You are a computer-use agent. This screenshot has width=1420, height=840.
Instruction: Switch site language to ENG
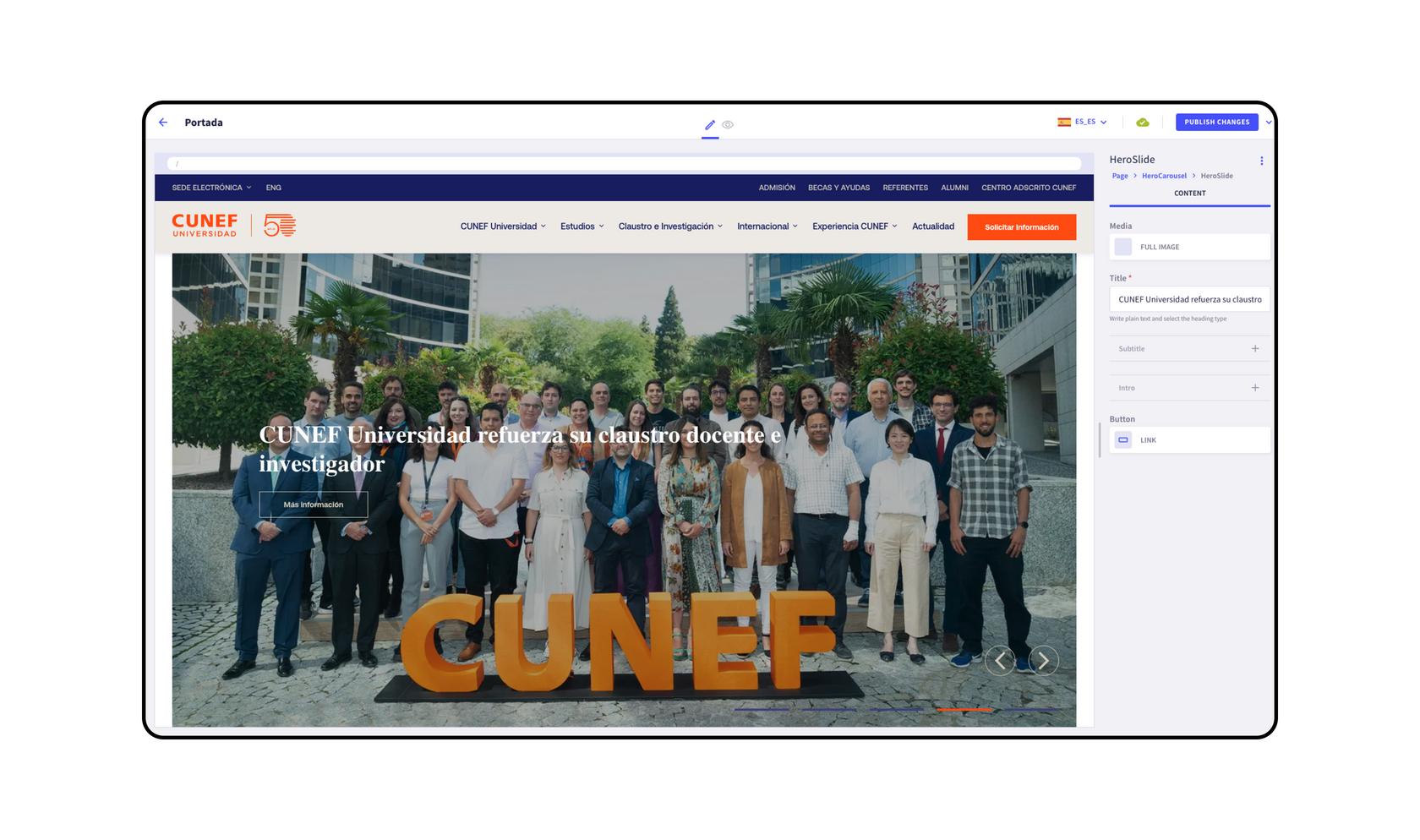click(274, 188)
